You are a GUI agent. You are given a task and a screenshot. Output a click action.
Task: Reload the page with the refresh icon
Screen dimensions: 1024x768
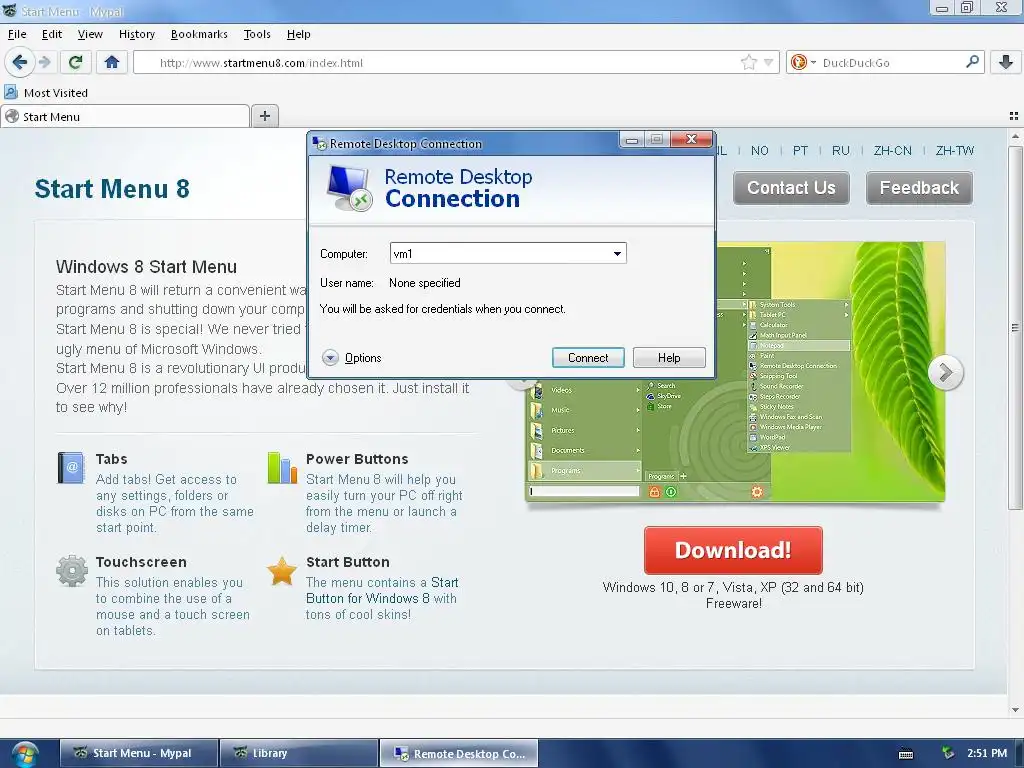[75, 62]
